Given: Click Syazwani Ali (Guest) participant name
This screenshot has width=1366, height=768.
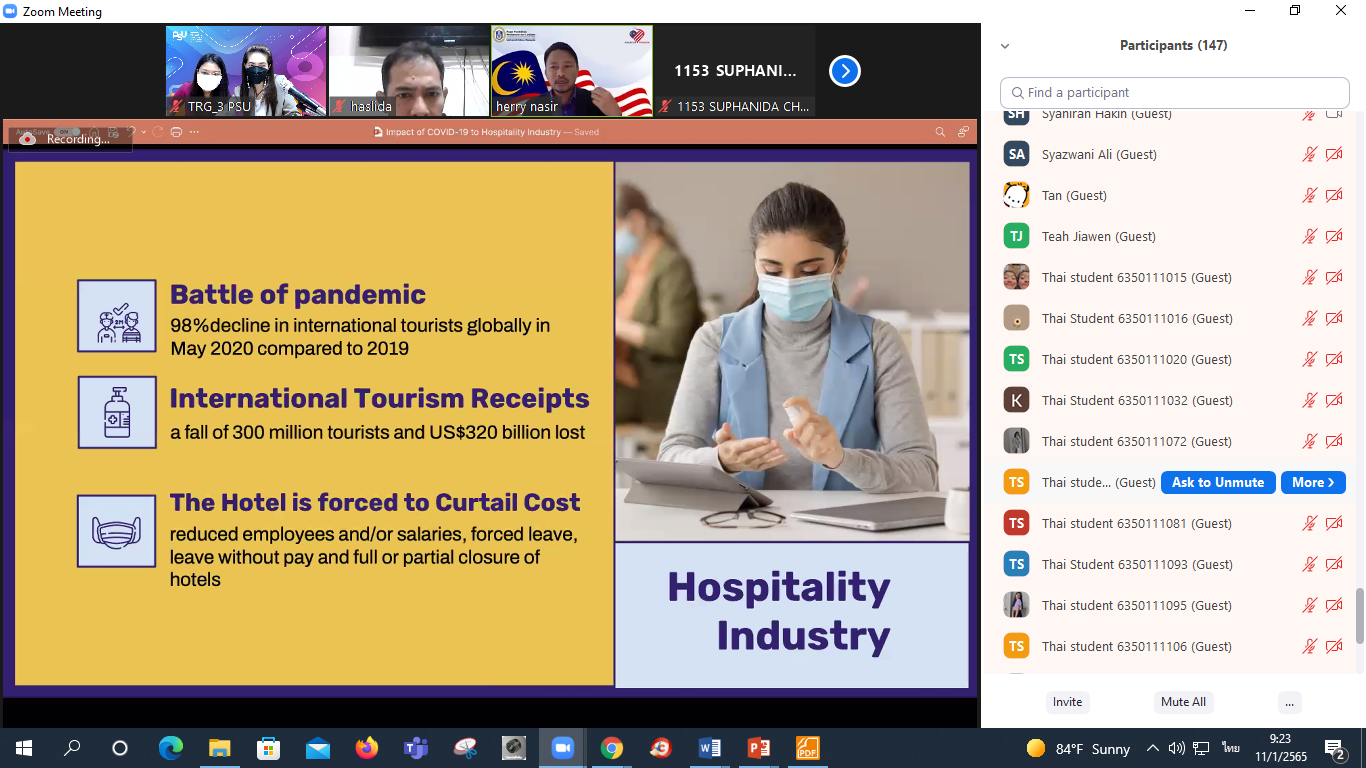Looking at the screenshot, I should [x=1099, y=154].
